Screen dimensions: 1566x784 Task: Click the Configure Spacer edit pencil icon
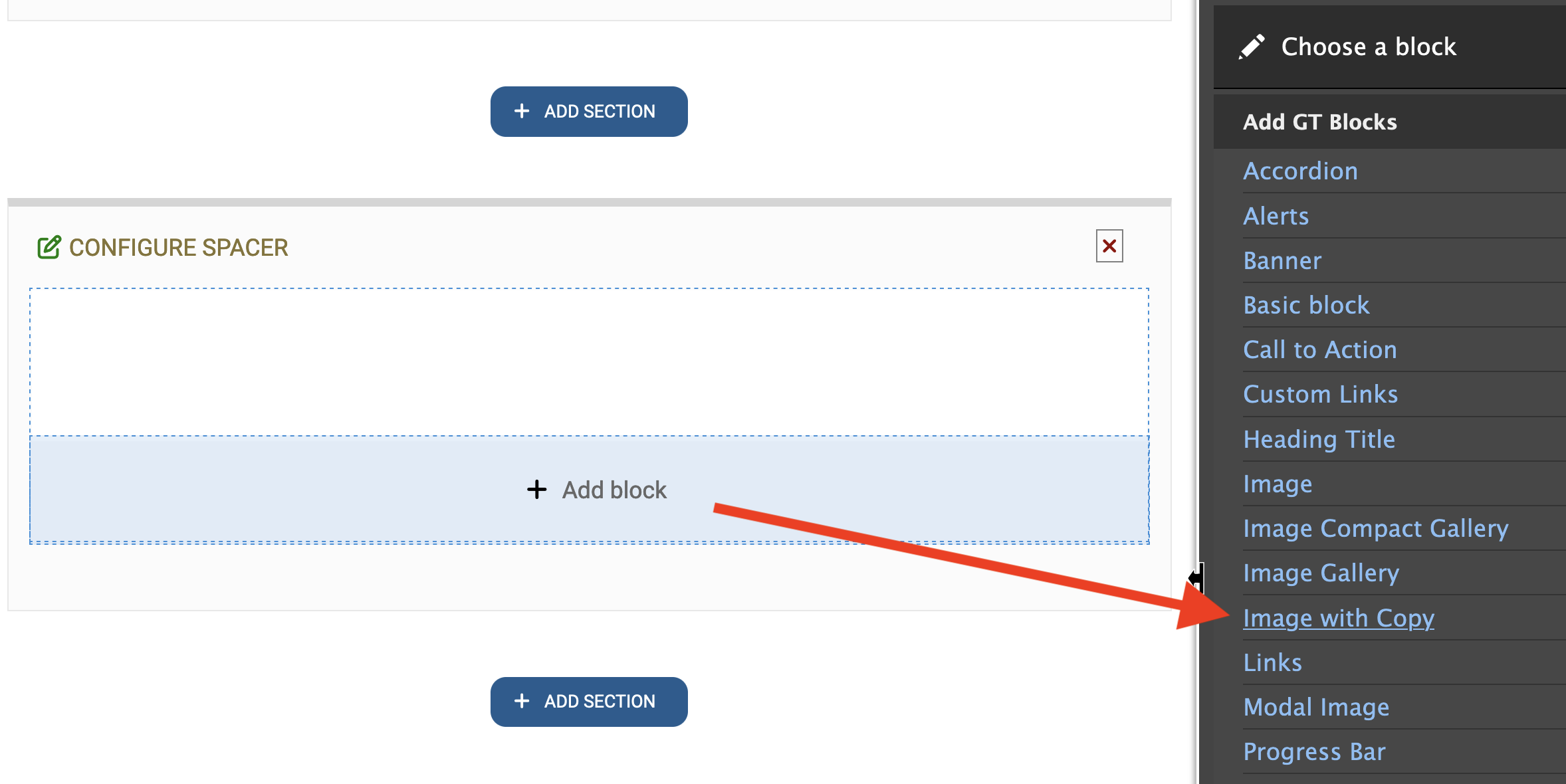tap(49, 247)
